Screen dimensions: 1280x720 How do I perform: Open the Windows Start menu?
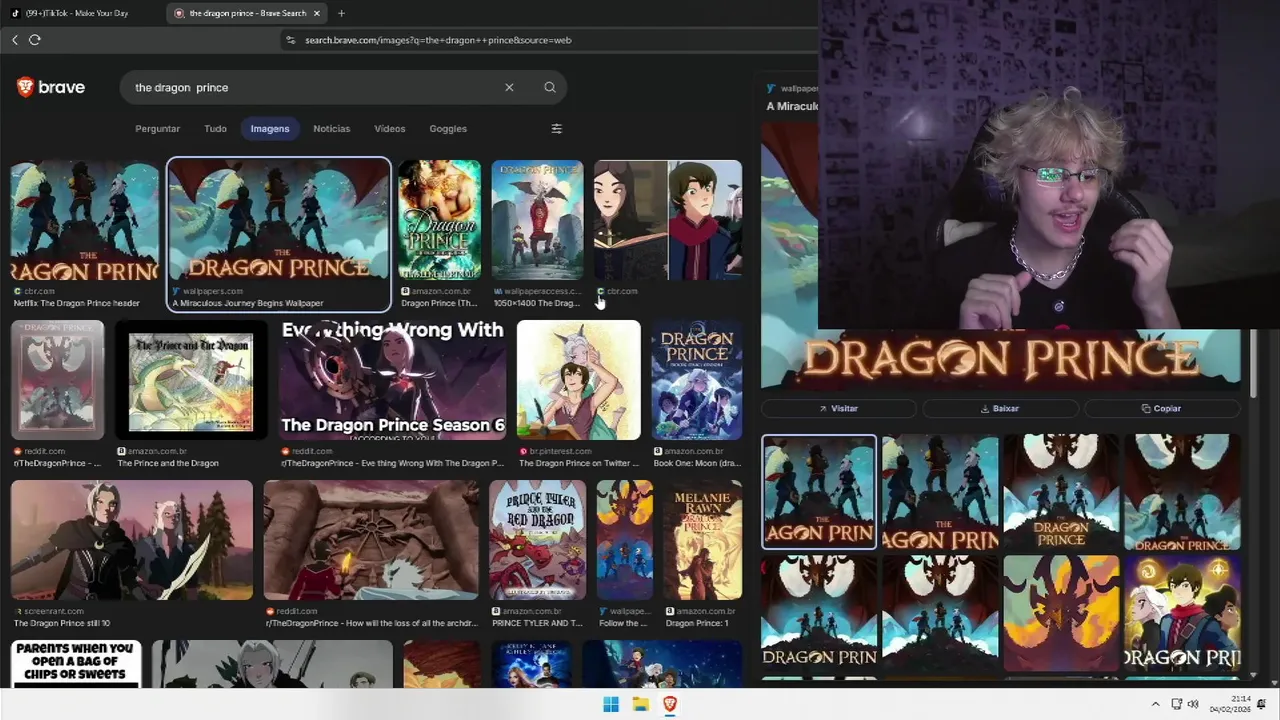(x=611, y=704)
